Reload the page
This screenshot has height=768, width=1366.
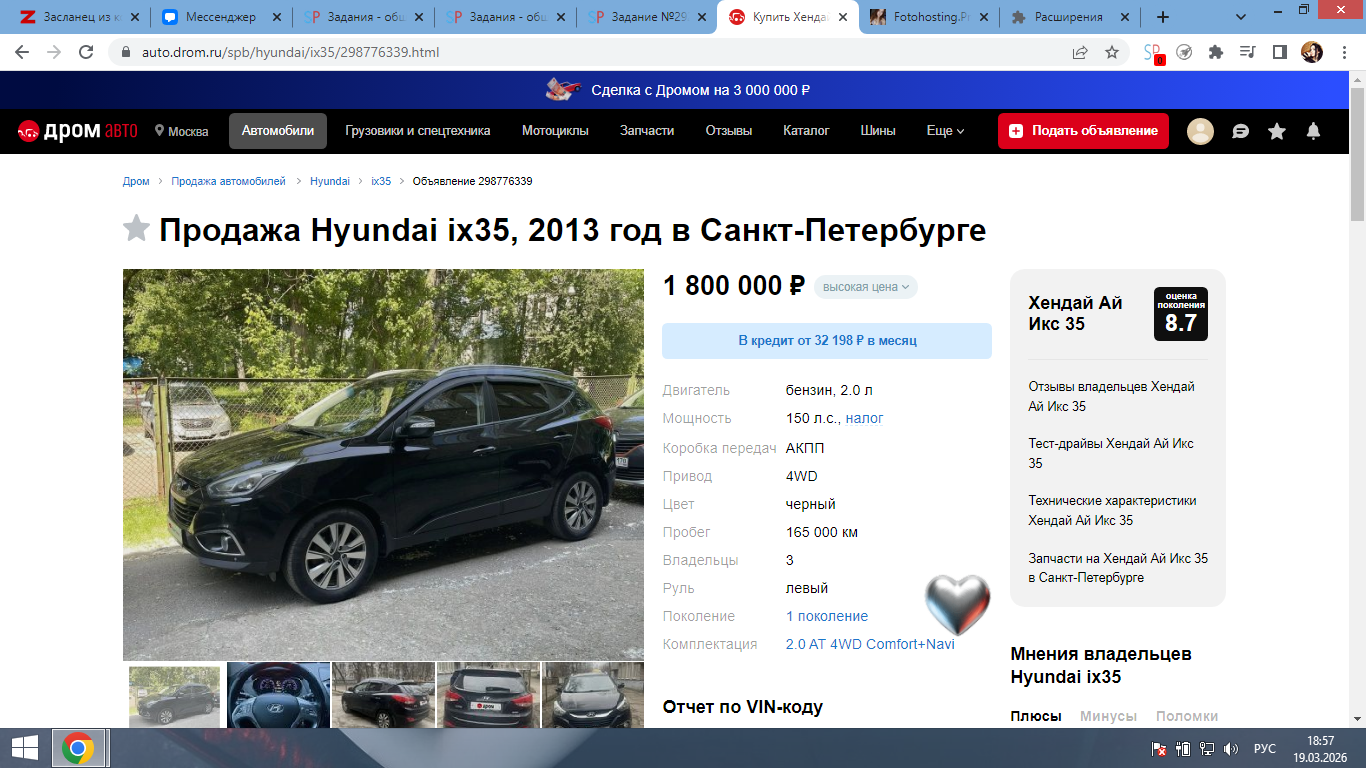click(x=86, y=52)
